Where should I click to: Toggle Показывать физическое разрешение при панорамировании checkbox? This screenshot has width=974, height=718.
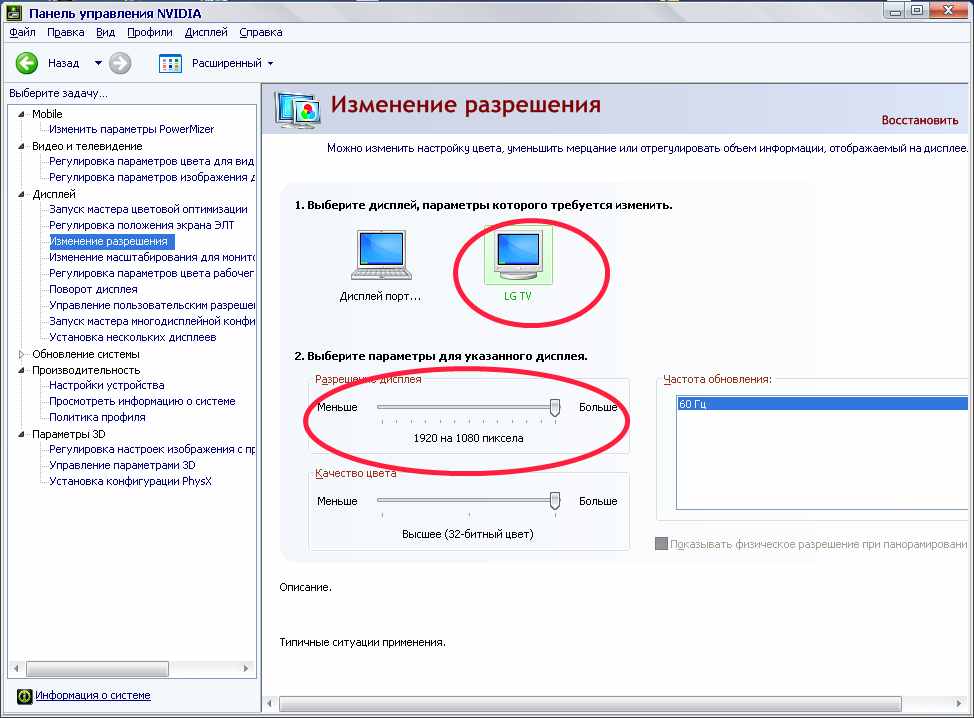(x=662, y=544)
